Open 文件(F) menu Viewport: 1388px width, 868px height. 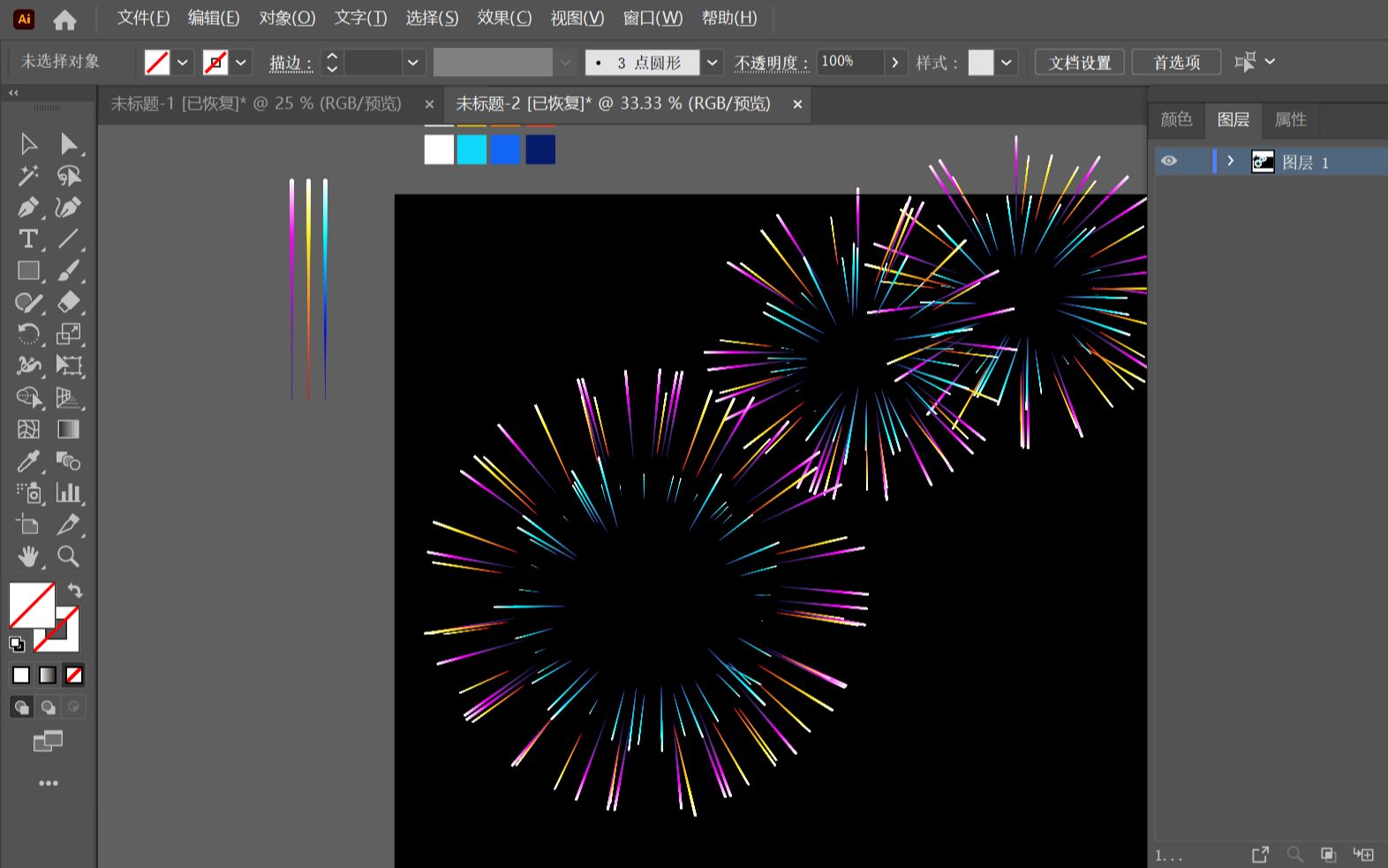pyautogui.click(x=143, y=19)
